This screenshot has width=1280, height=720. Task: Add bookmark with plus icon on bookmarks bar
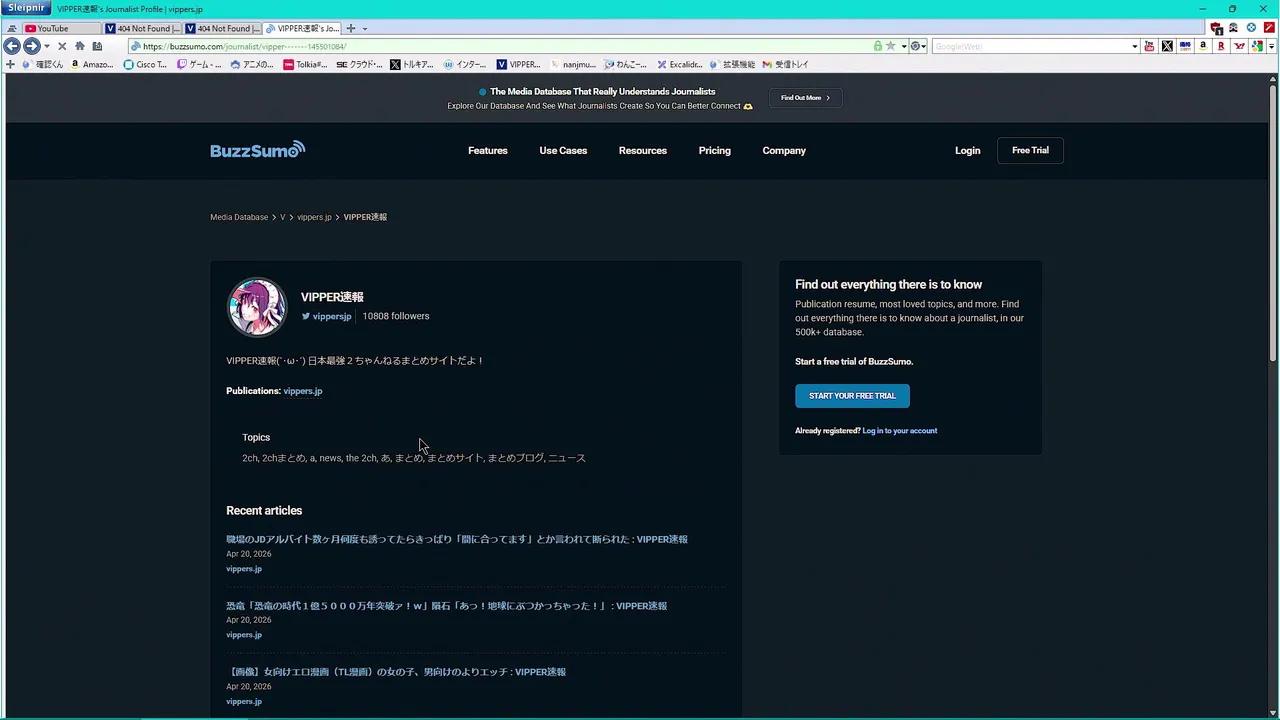click(x=10, y=64)
